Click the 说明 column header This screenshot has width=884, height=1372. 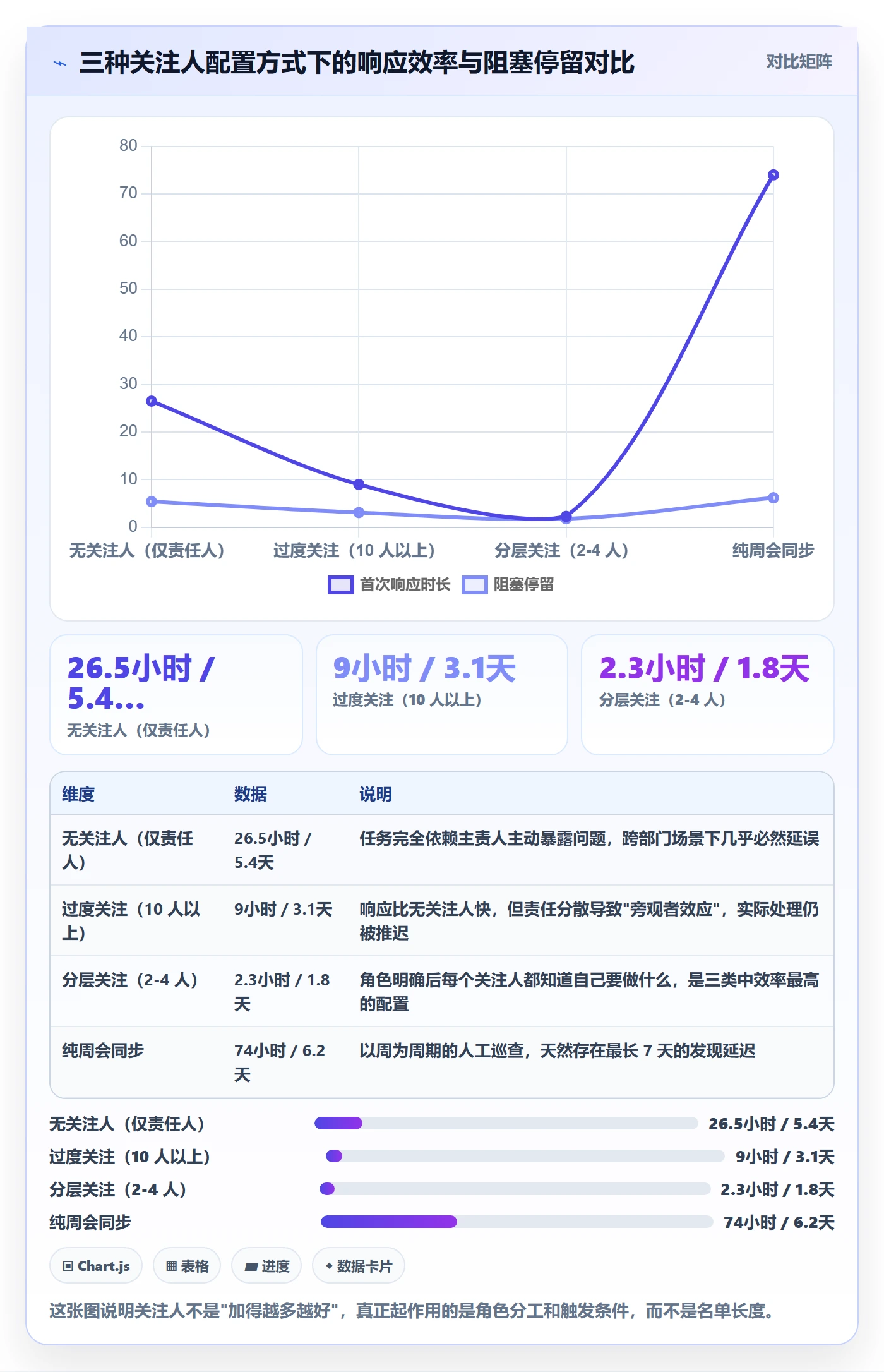376,794
